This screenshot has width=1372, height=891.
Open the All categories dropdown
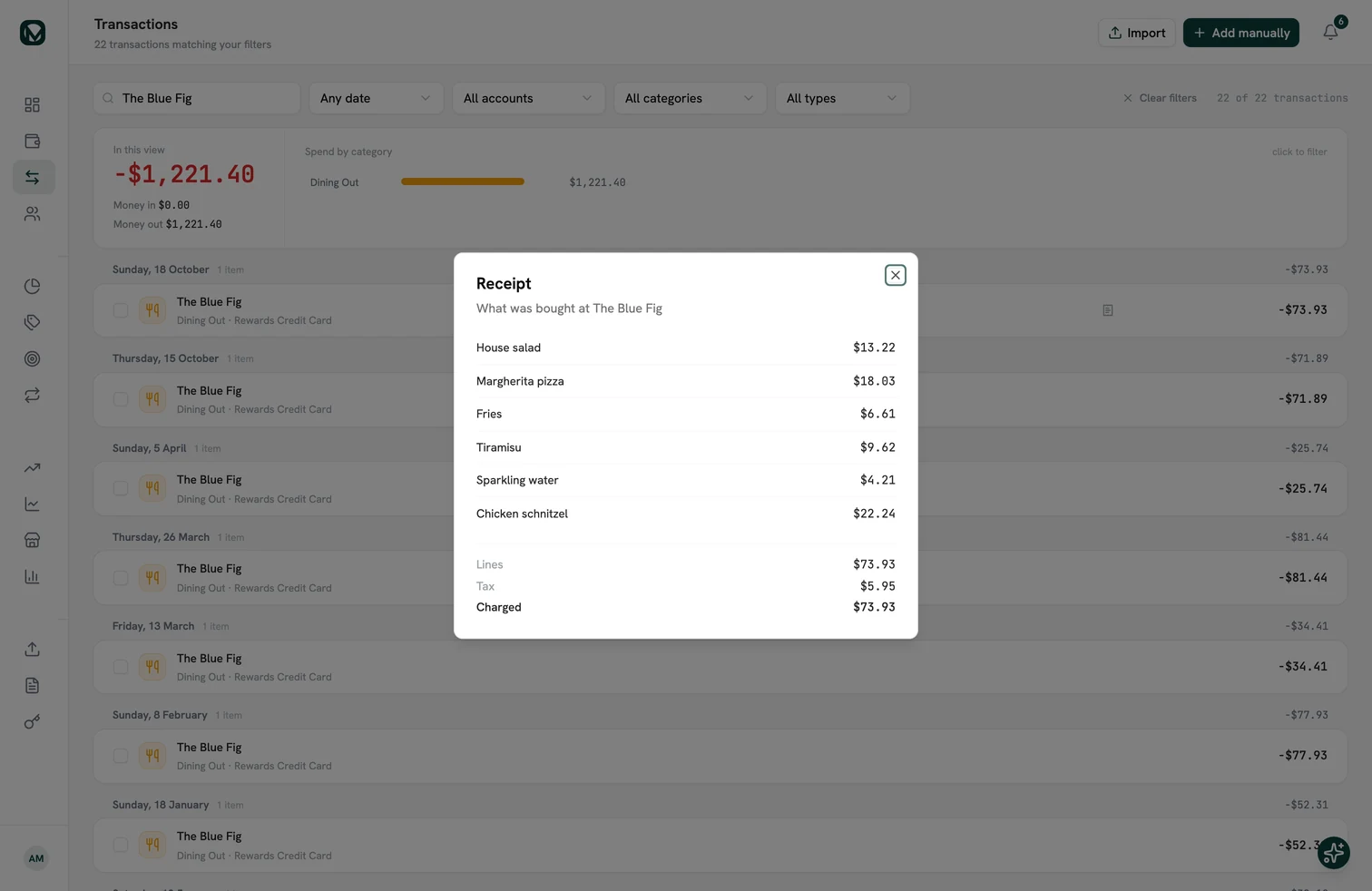pyautogui.click(x=690, y=98)
